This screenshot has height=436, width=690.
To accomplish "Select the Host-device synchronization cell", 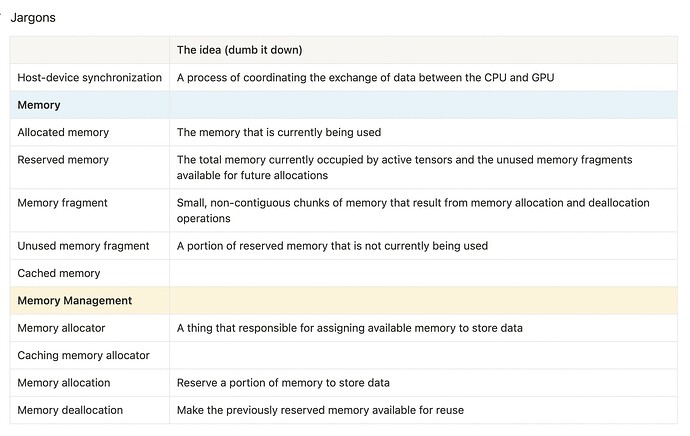I will [89, 77].
